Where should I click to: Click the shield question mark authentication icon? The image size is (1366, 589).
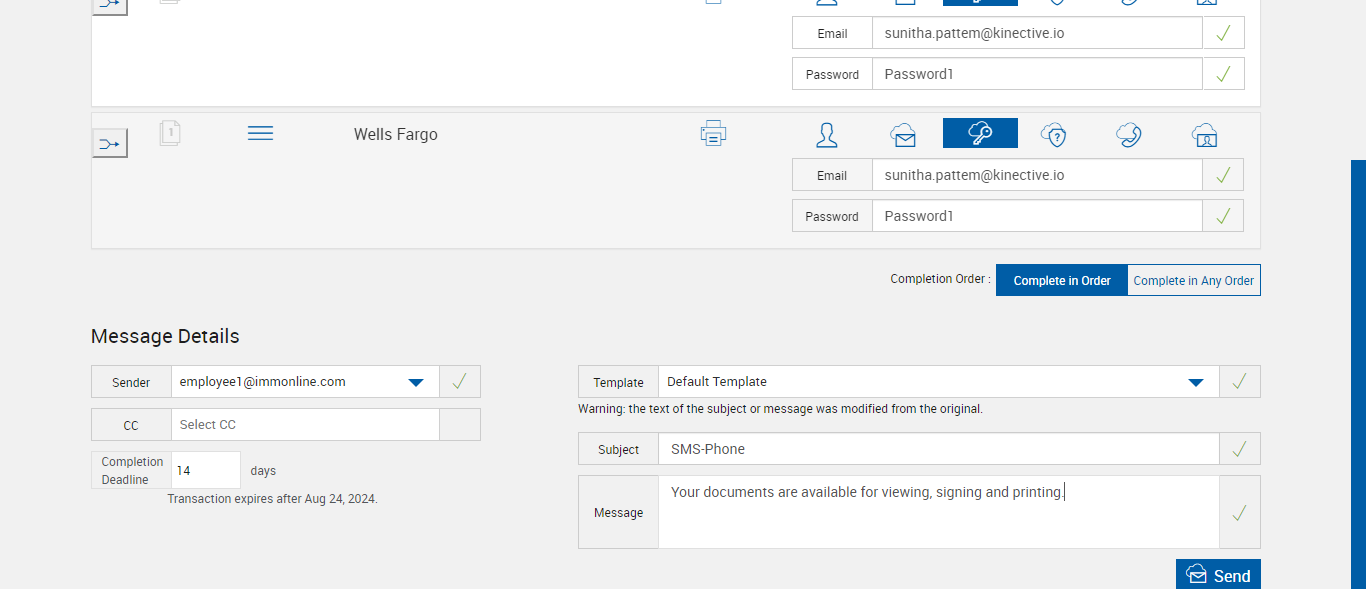click(1054, 135)
